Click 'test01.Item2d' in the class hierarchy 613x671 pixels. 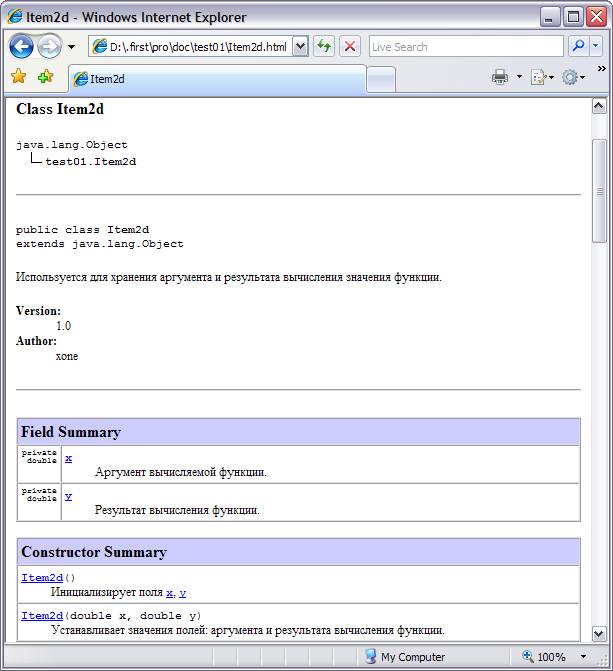click(x=91, y=162)
